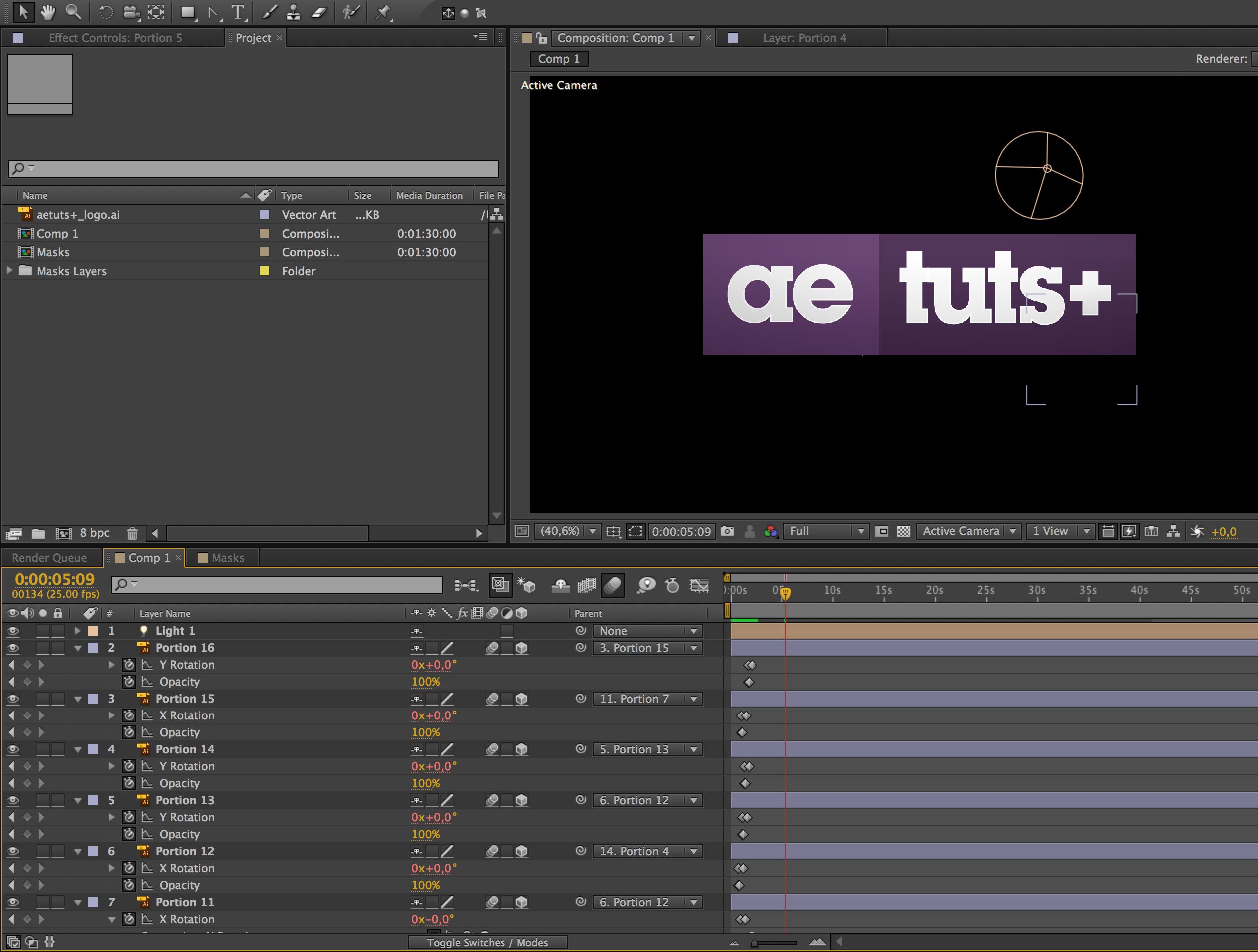Create a new composition from Project panel

(x=63, y=533)
